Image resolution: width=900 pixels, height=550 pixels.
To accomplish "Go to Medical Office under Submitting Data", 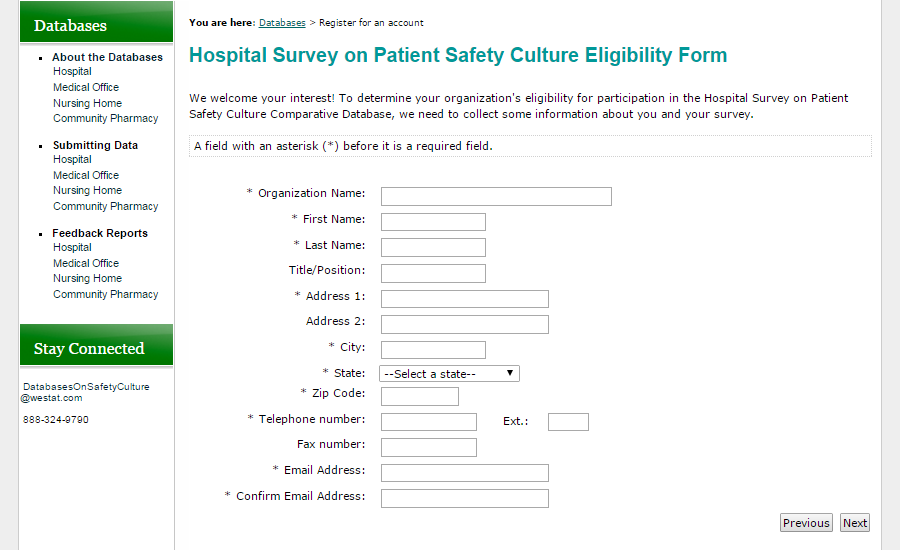I will (x=86, y=175).
